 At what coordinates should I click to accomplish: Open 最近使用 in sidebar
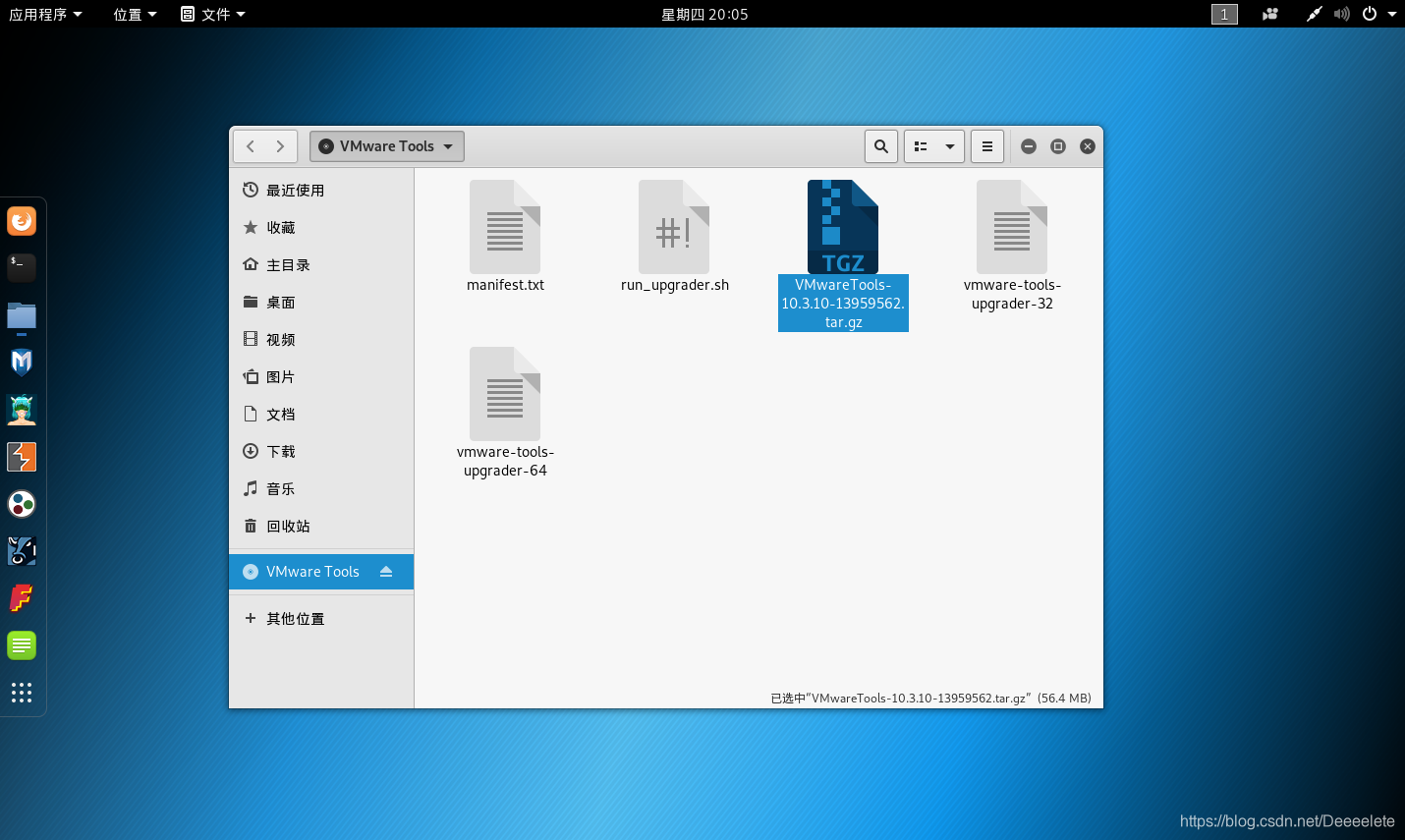[321, 191]
